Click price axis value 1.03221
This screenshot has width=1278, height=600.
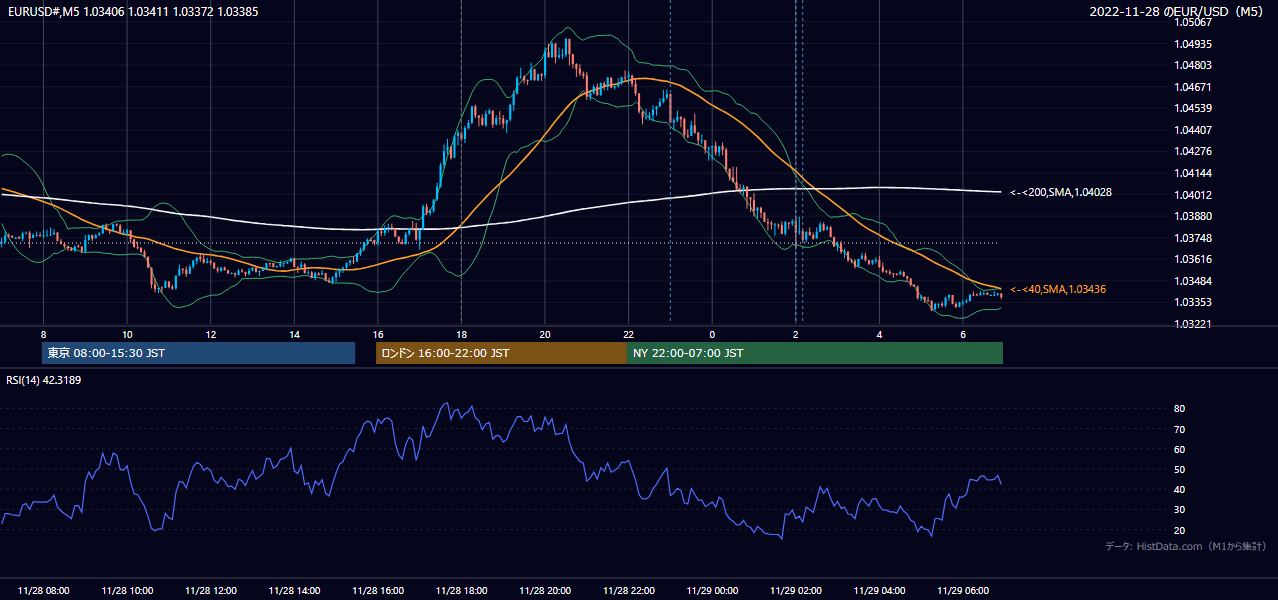(1192, 324)
